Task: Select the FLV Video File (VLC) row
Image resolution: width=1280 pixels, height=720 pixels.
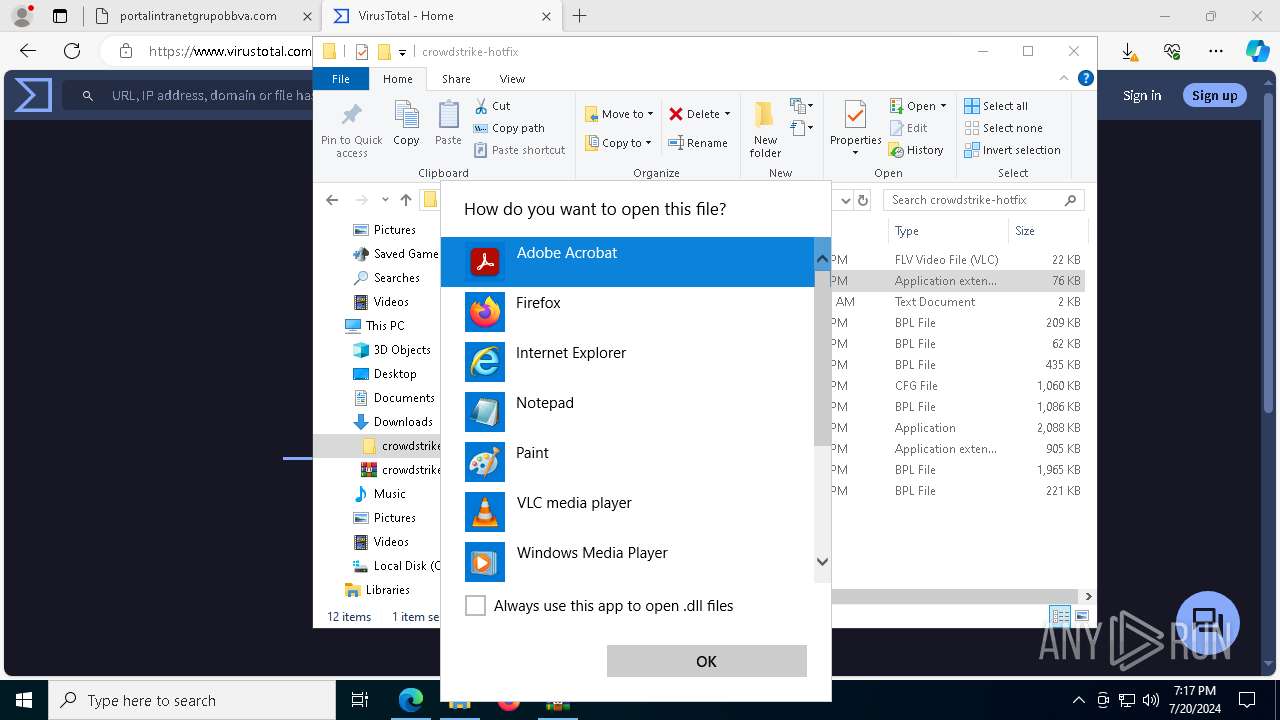Action: 958,260
